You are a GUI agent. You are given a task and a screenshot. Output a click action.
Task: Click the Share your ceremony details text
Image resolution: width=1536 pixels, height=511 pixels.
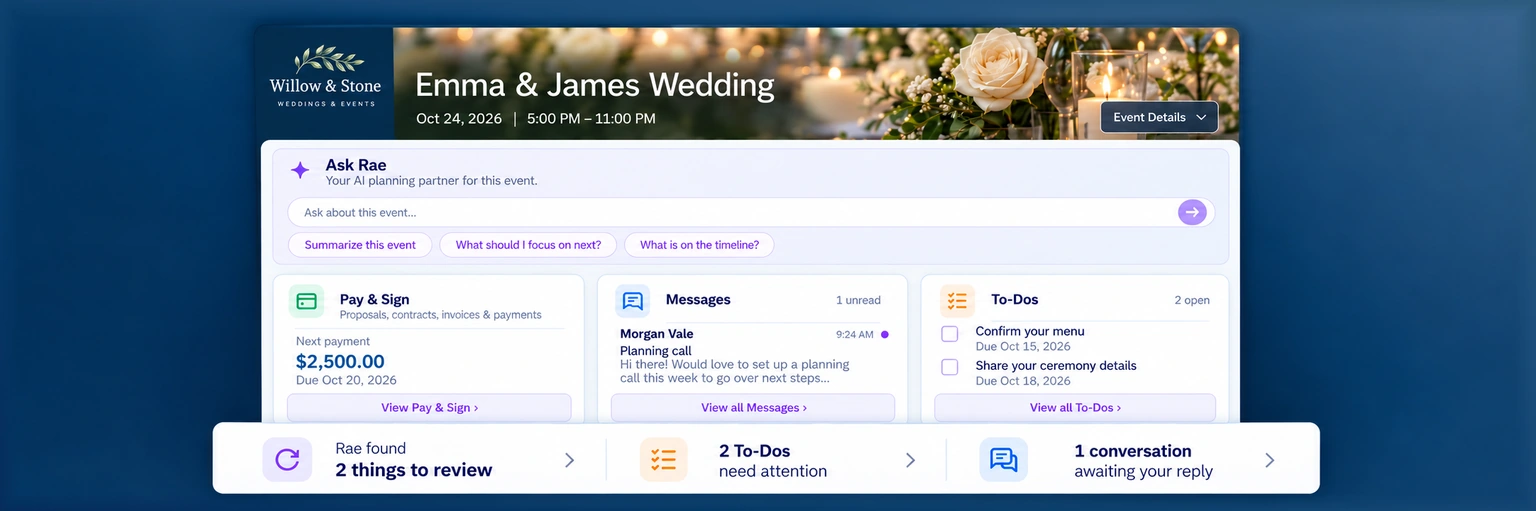[1056, 366]
